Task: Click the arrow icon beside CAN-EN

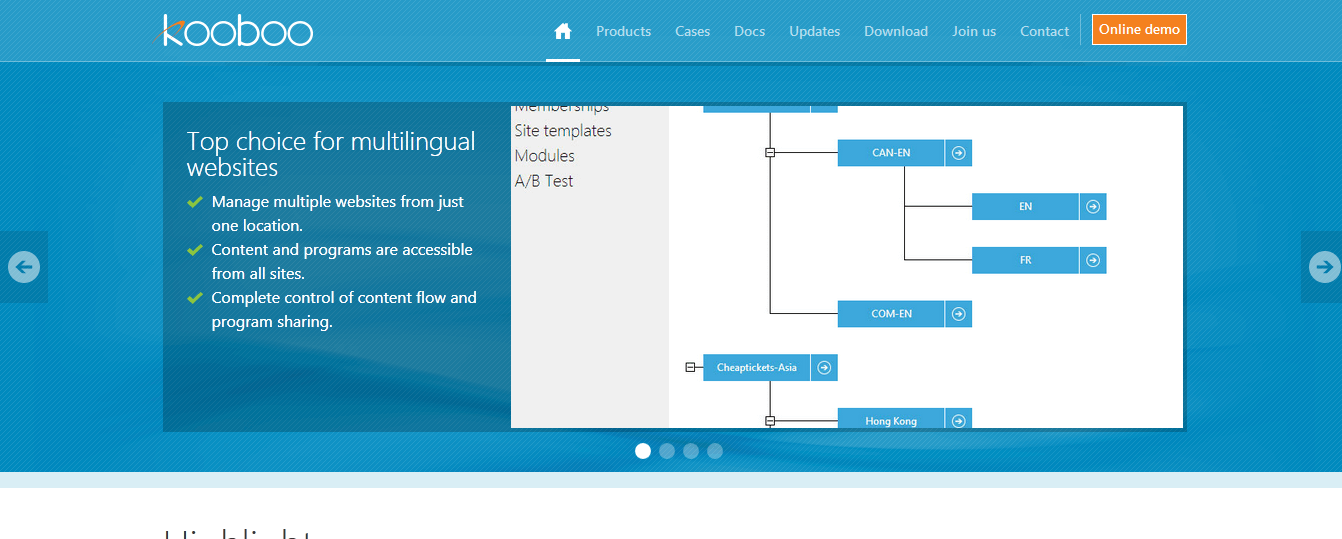Action: 958,153
